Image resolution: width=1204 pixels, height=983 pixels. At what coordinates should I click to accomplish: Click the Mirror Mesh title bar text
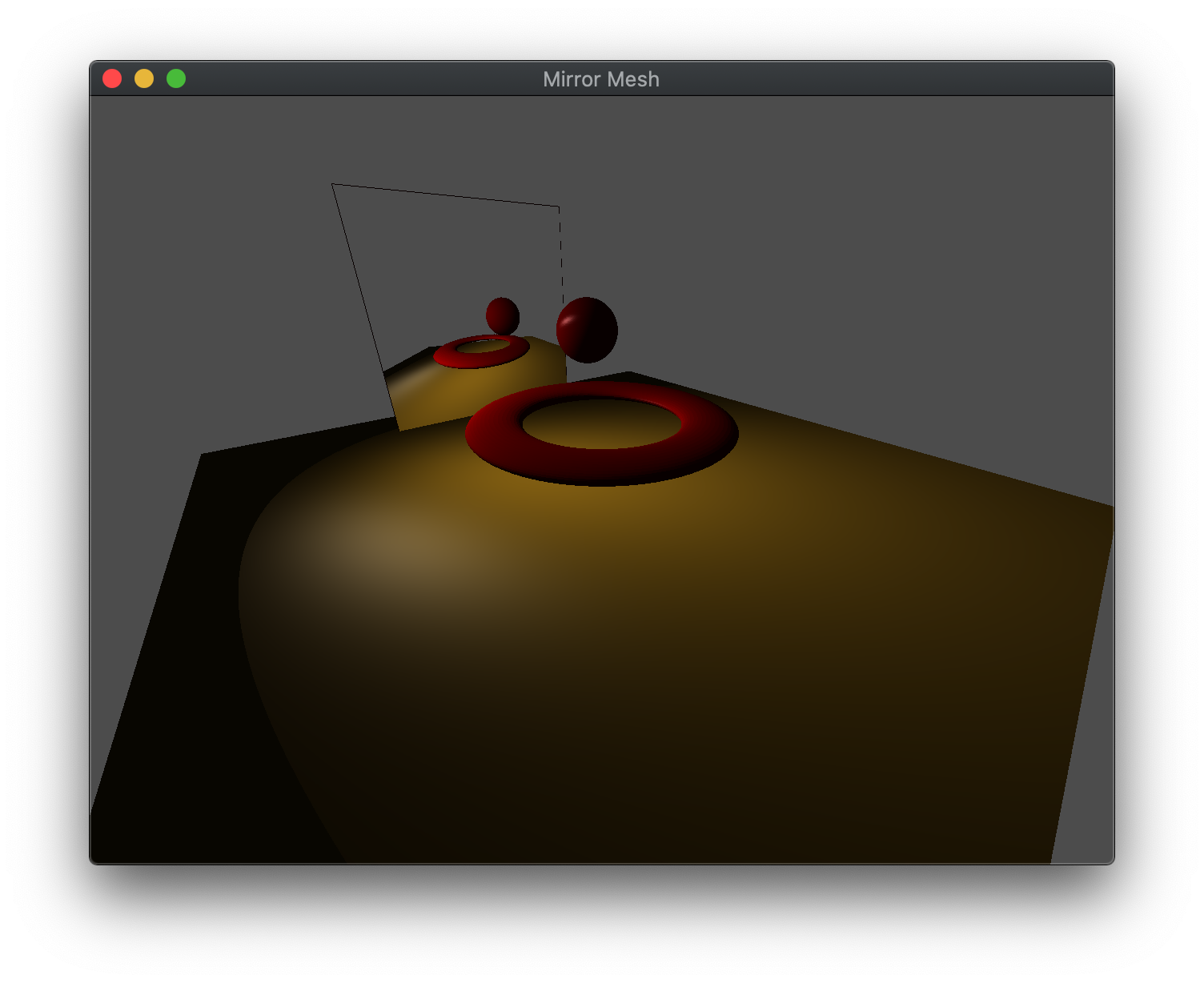click(x=601, y=79)
